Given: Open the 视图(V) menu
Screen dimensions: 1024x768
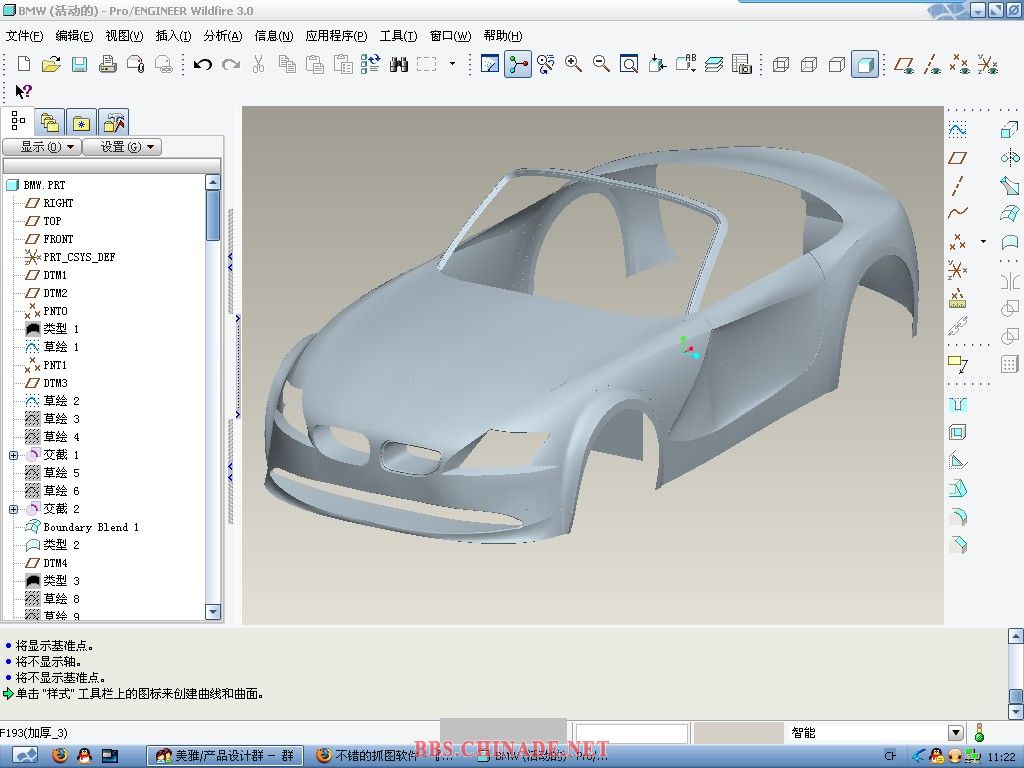Looking at the screenshot, I should click(124, 36).
